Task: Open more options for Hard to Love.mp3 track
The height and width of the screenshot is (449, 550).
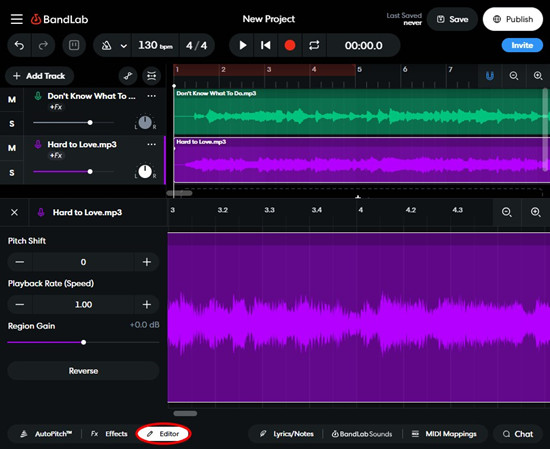Action: [152, 144]
